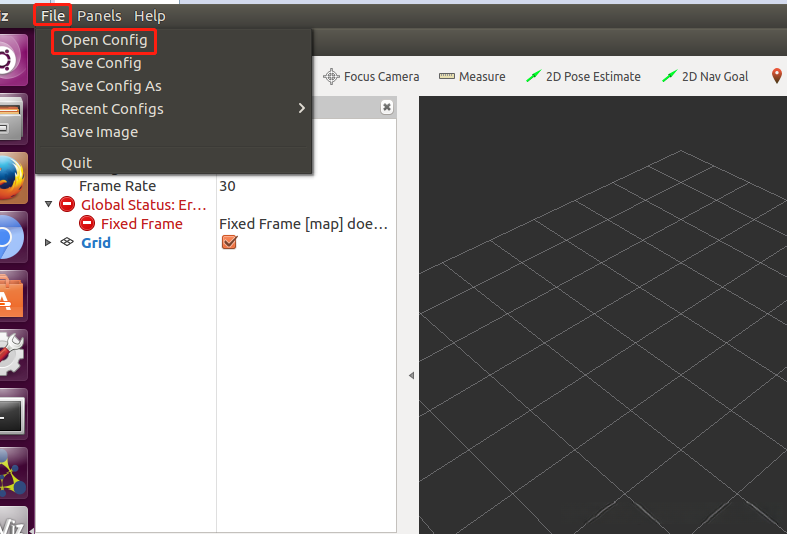This screenshot has width=787, height=534.
Task: Select Quit from the File menu
Action: pyautogui.click(x=76, y=163)
